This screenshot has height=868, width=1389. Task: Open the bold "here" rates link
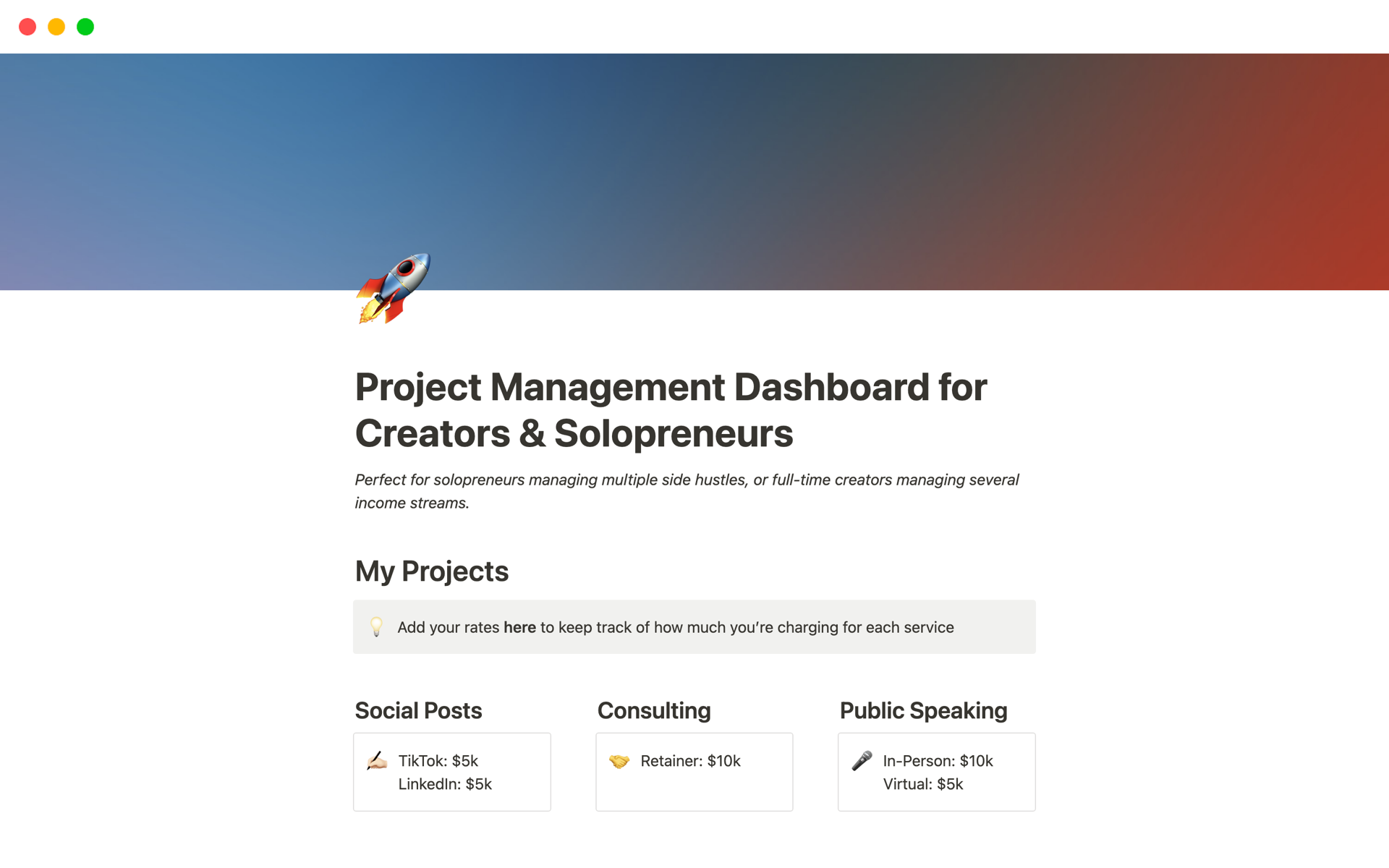coord(519,627)
